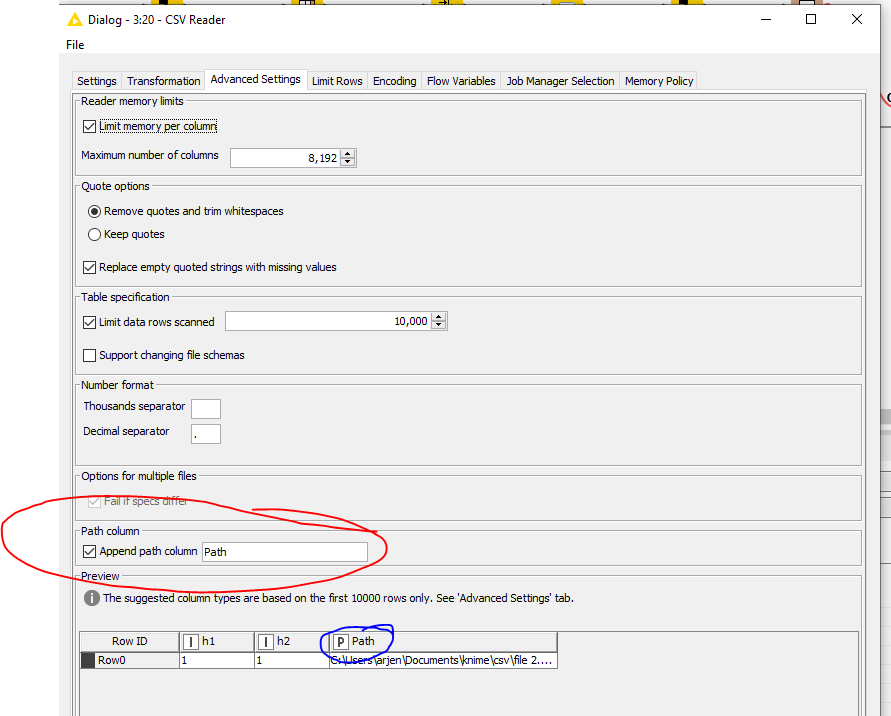The width and height of the screenshot is (891, 716).
Task: Click the info icon in the Preview section
Action: [x=91, y=599]
